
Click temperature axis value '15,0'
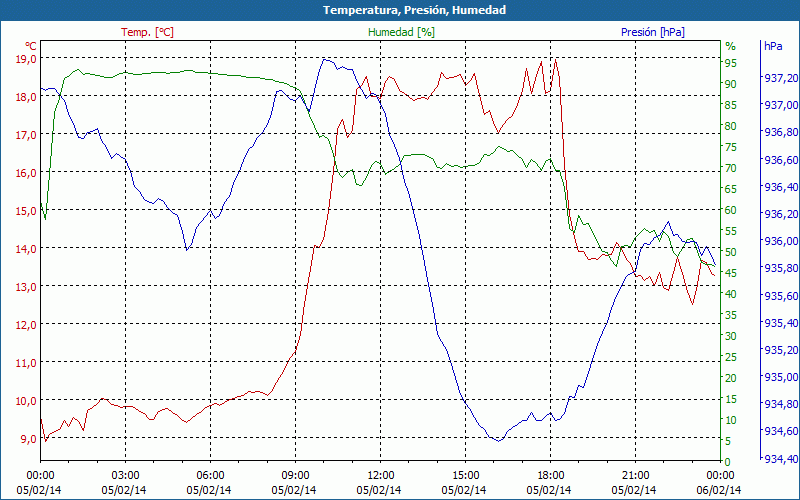28,210
